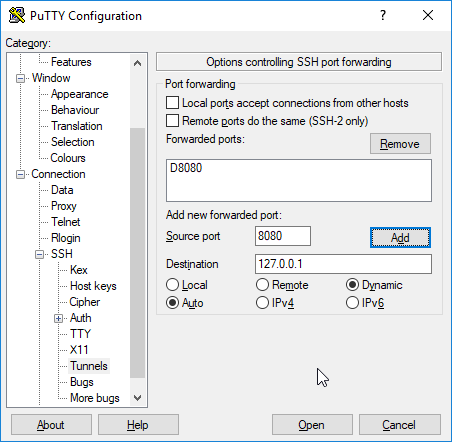452x442 pixels.
Task: Check Remote ports do the same
Action: tap(172, 121)
